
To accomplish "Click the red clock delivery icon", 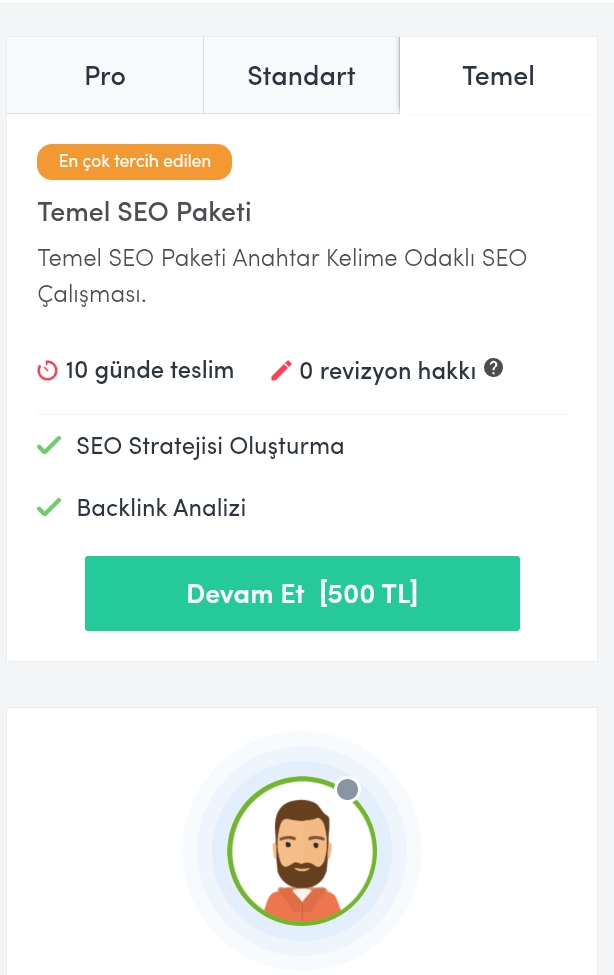I will point(47,371).
